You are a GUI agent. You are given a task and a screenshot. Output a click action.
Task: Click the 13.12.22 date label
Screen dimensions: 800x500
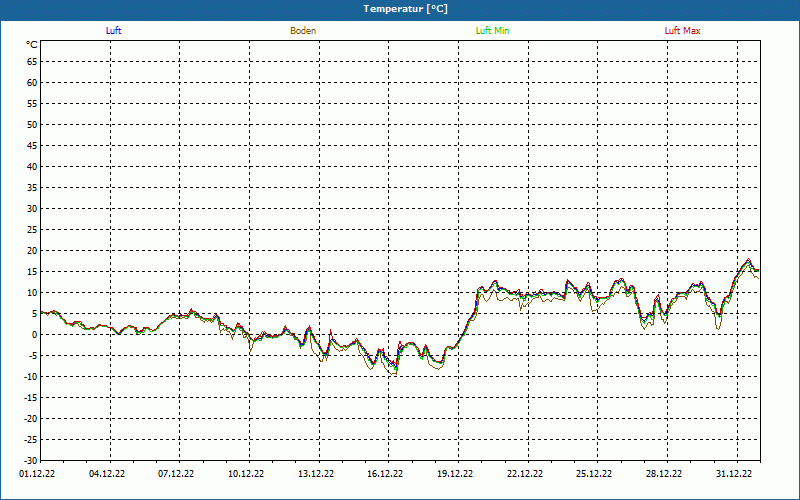pos(316,473)
